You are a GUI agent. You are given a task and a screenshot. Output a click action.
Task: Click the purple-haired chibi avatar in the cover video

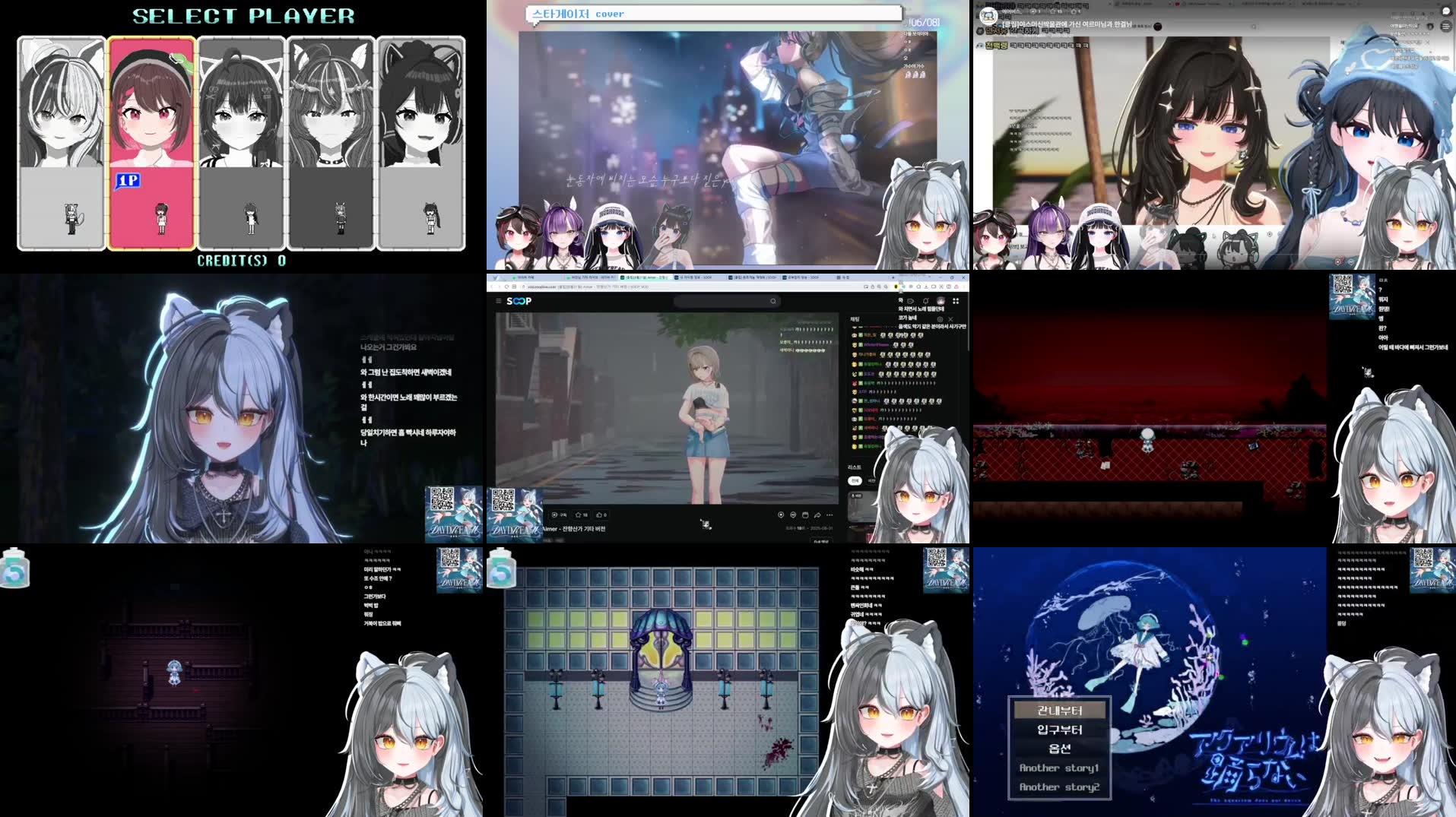(563, 234)
